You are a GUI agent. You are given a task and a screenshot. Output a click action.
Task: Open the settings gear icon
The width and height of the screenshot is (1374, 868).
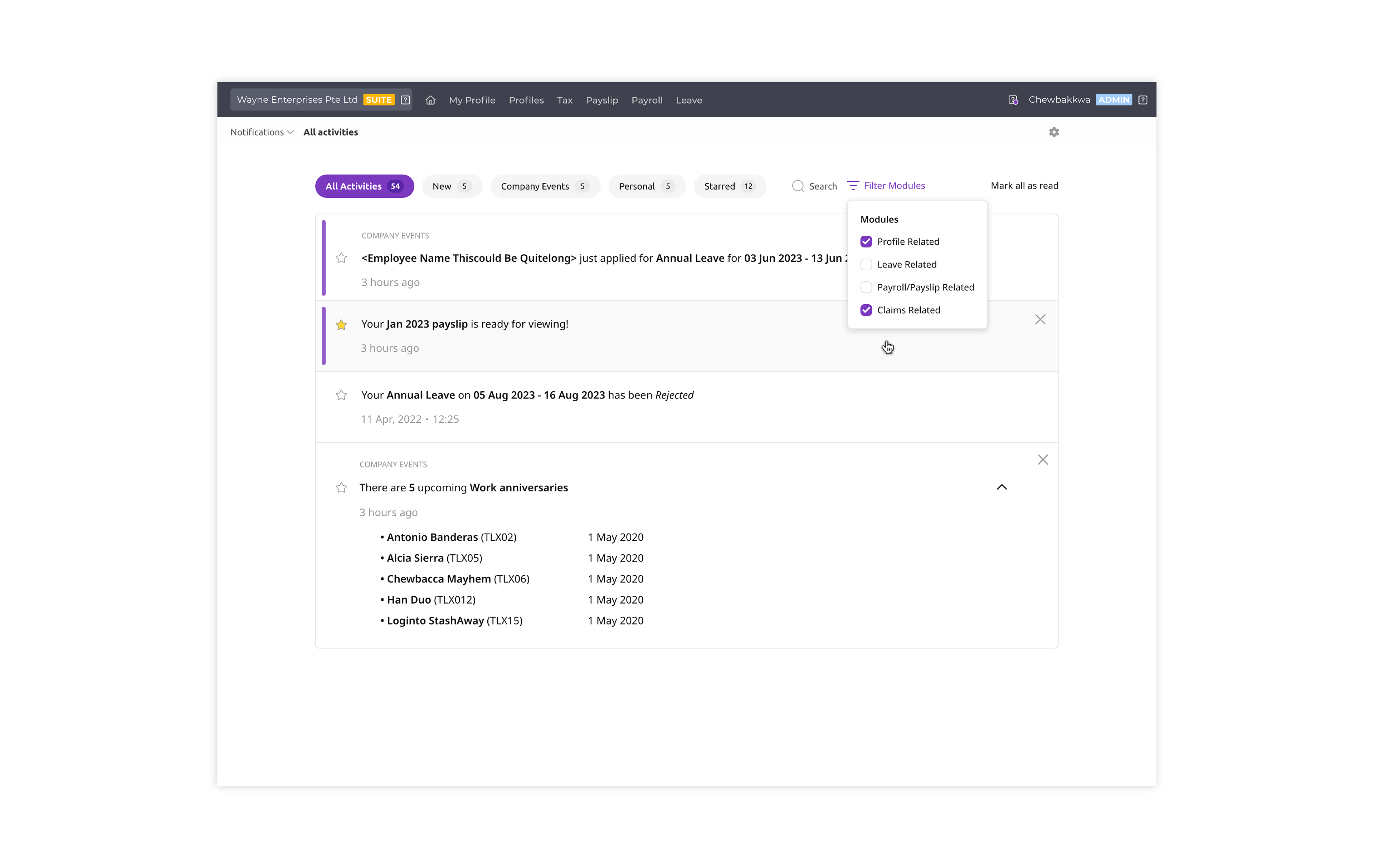point(1054,132)
